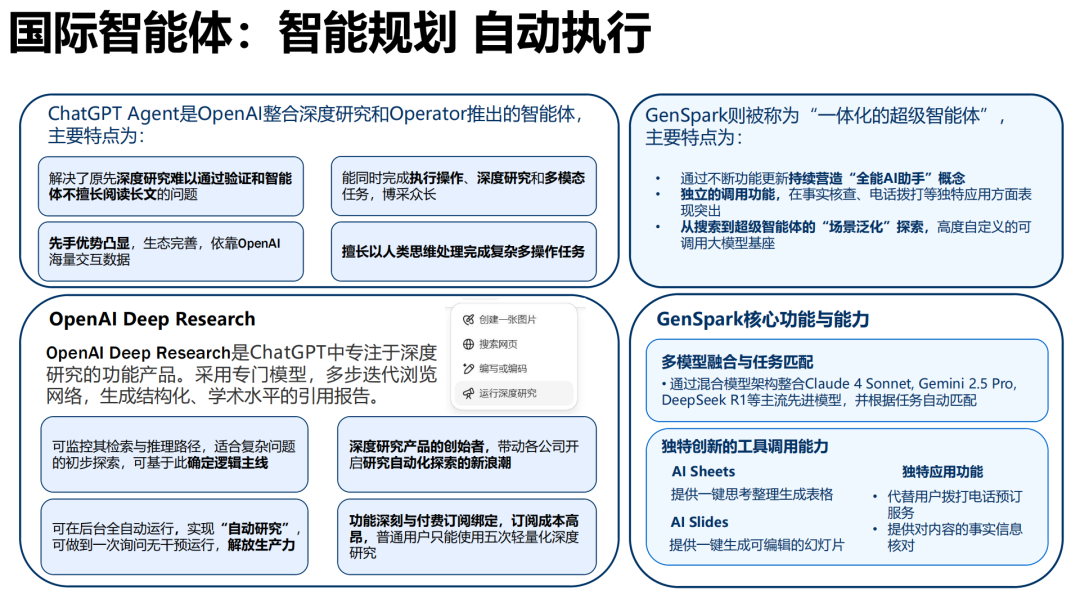Viewport: 1080px width, 608px height.
Task: Select the line 提供一键生成可编辑的幻灯片
Action: 756,545
